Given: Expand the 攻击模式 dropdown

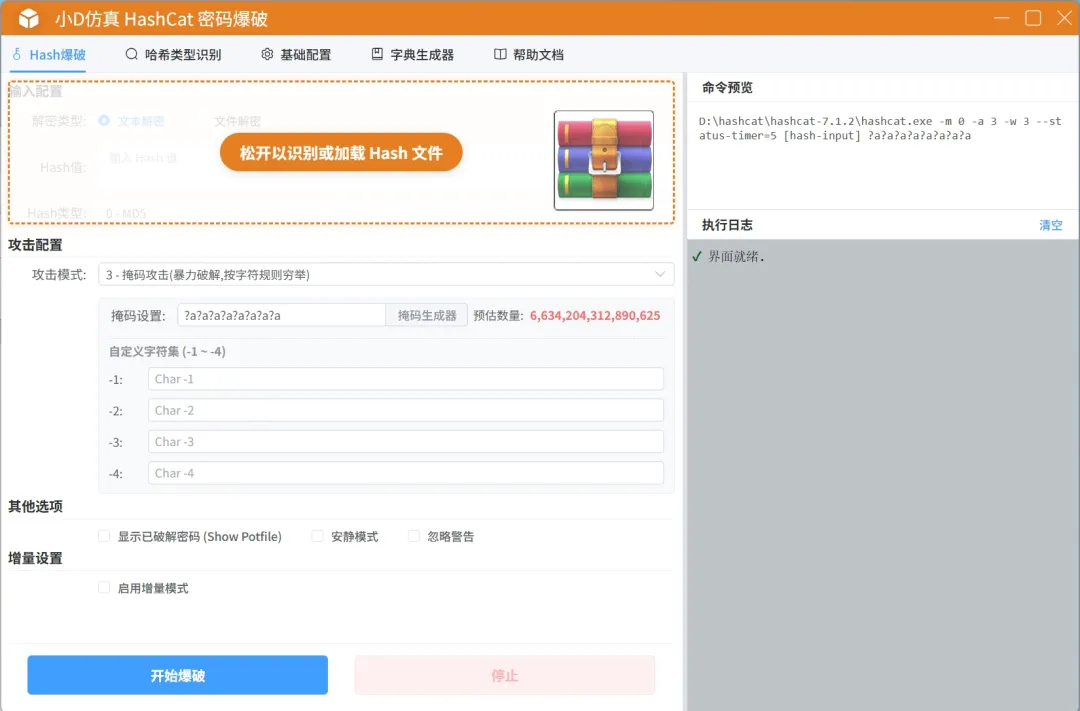Looking at the screenshot, I should point(386,274).
